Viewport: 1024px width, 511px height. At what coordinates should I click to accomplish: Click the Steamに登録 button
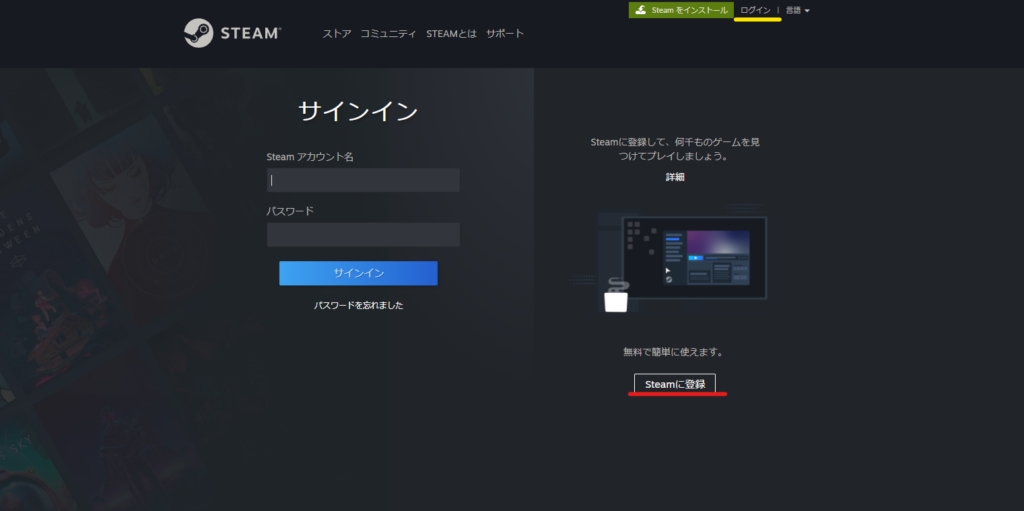point(675,384)
